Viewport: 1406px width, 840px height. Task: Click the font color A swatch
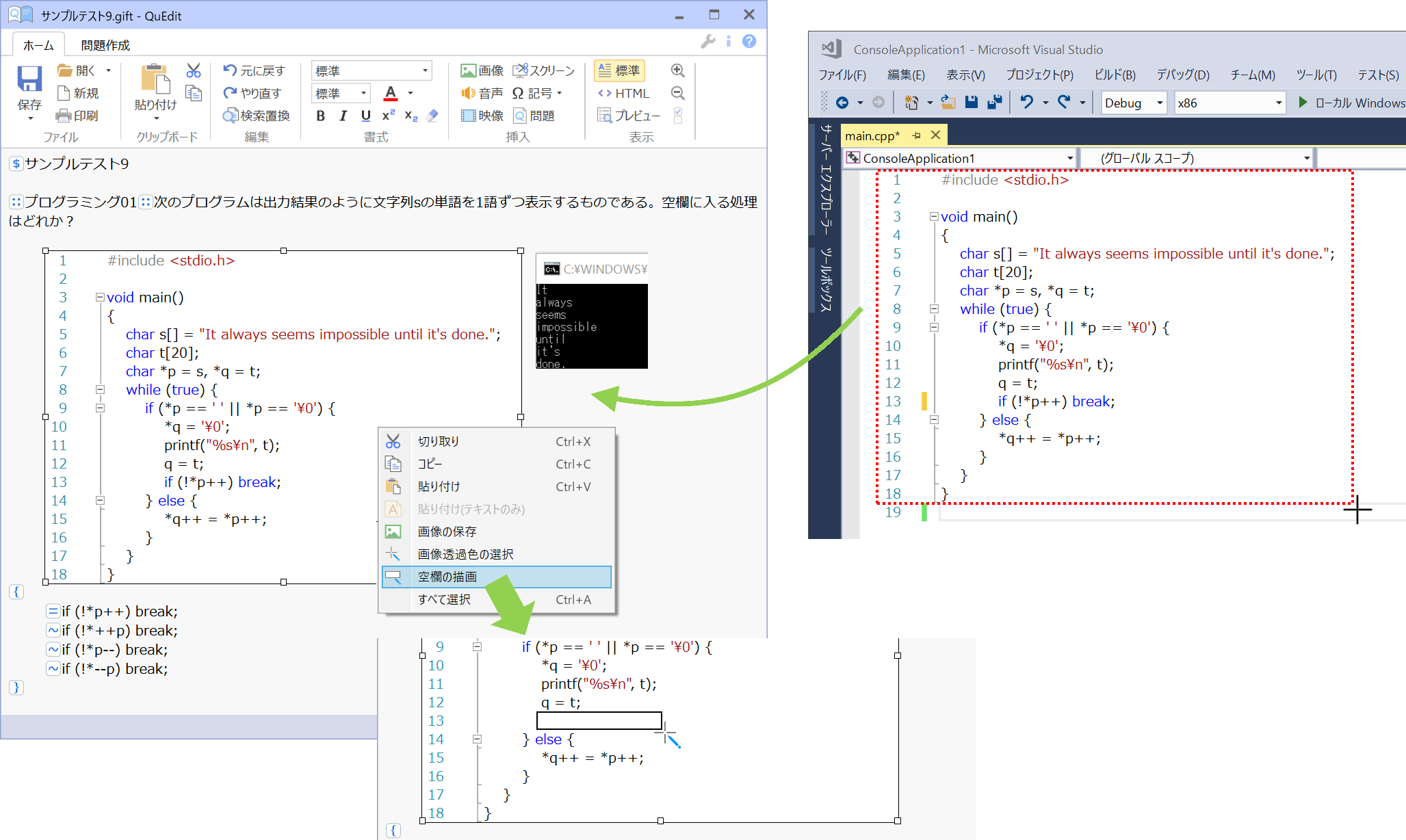[x=391, y=93]
